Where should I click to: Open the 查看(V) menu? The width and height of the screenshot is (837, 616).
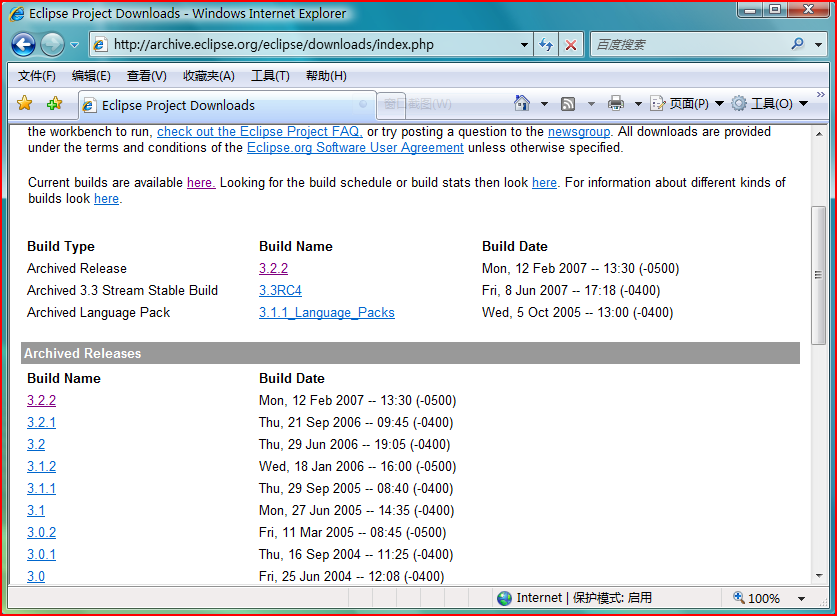tap(146, 76)
